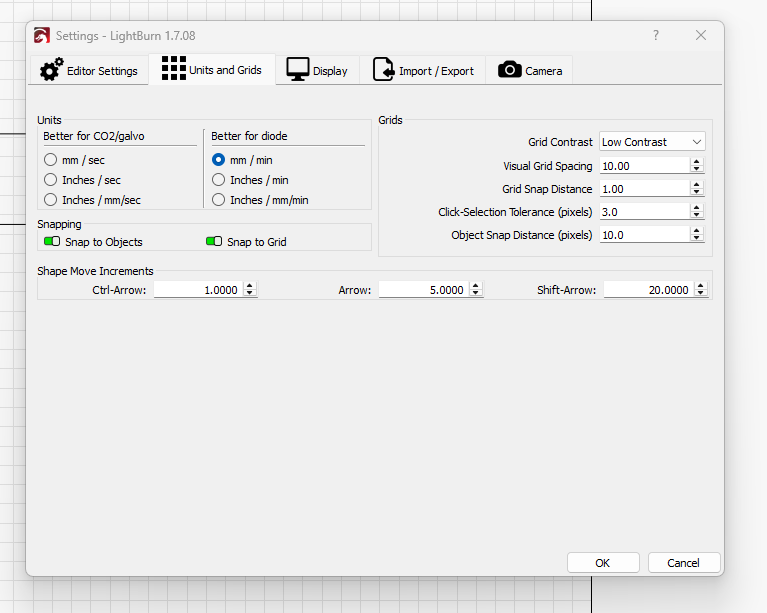
Task: Click the Camera icon
Action: tap(510, 70)
